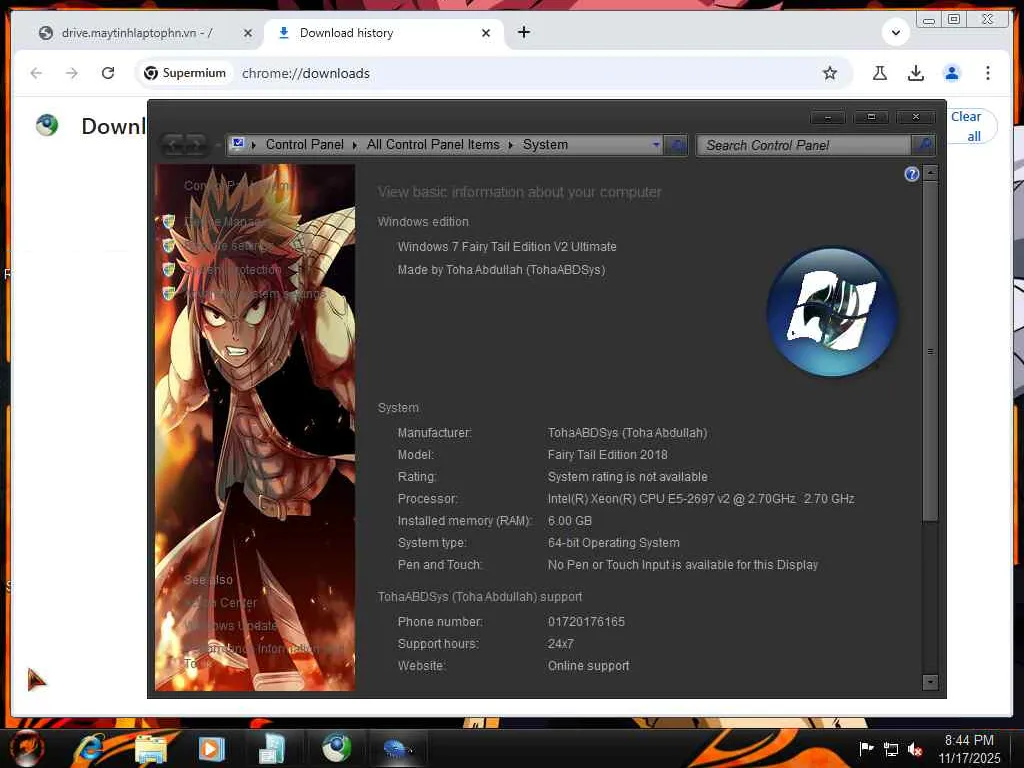Click 'System rating is not available' text
The image size is (1024, 768).
(628, 477)
